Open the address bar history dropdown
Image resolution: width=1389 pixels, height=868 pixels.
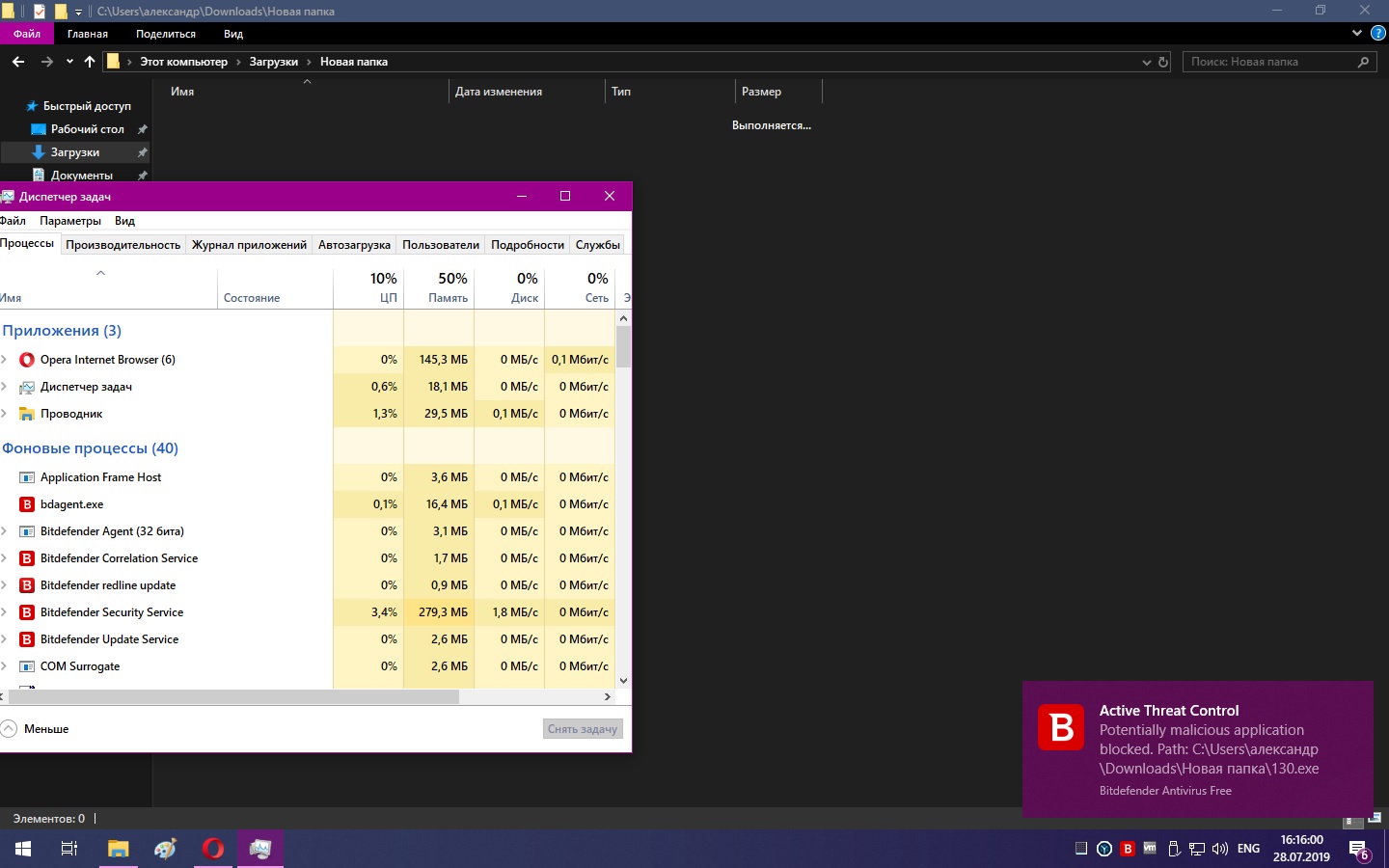pos(1146,62)
